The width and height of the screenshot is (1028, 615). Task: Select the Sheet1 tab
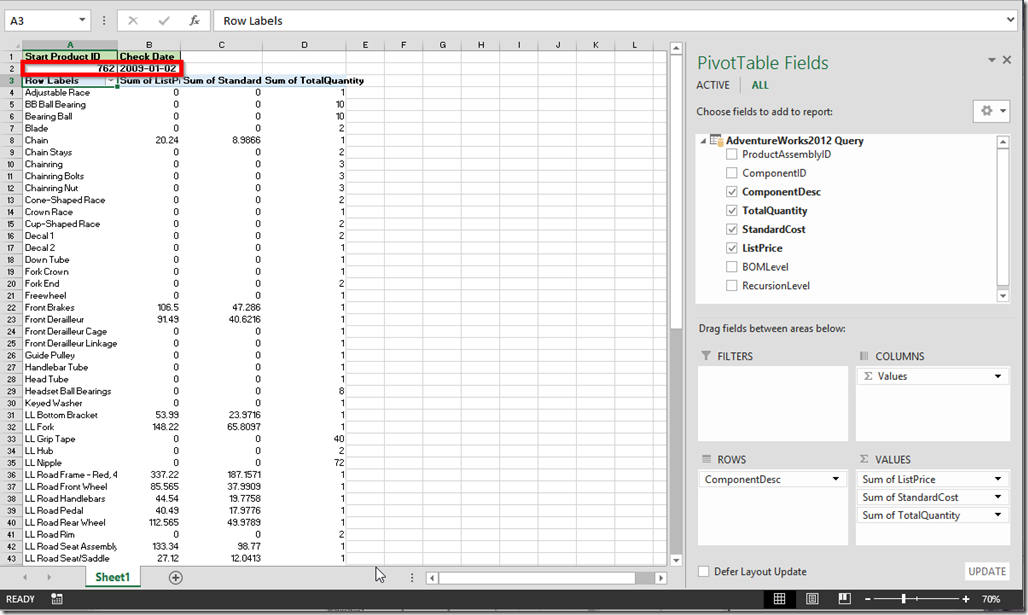tap(113, 577)
